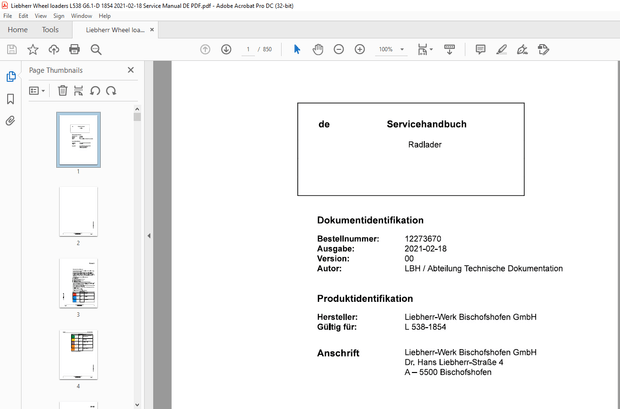Open the Attachments paperclip panel

[10, 121]
